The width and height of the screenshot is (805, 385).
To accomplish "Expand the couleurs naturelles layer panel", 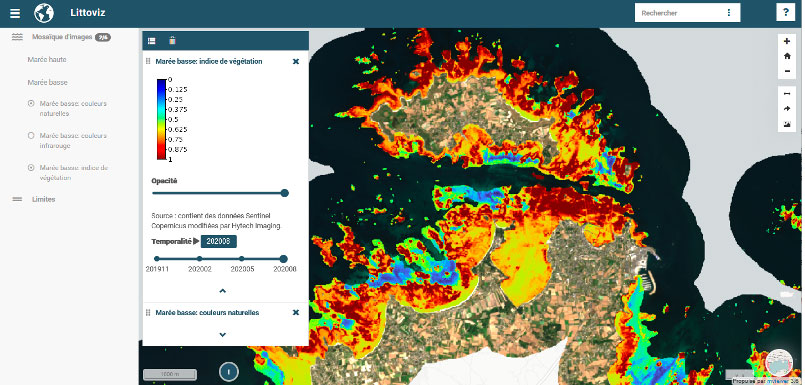I will (223, 334).
